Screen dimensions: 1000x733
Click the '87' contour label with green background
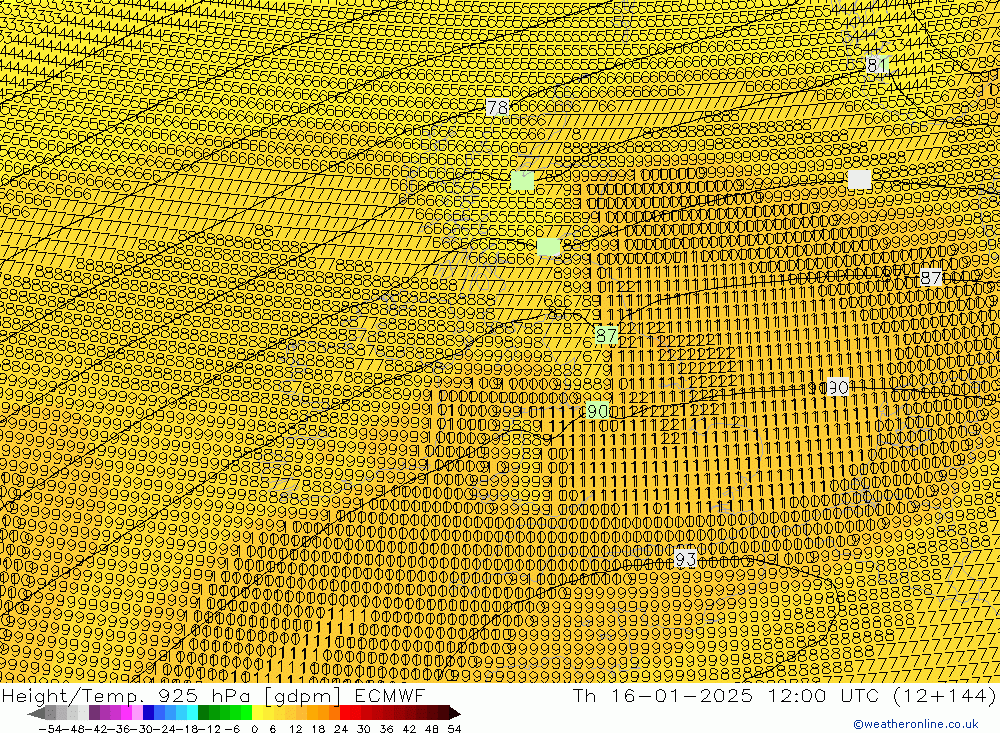click(606, 335)
